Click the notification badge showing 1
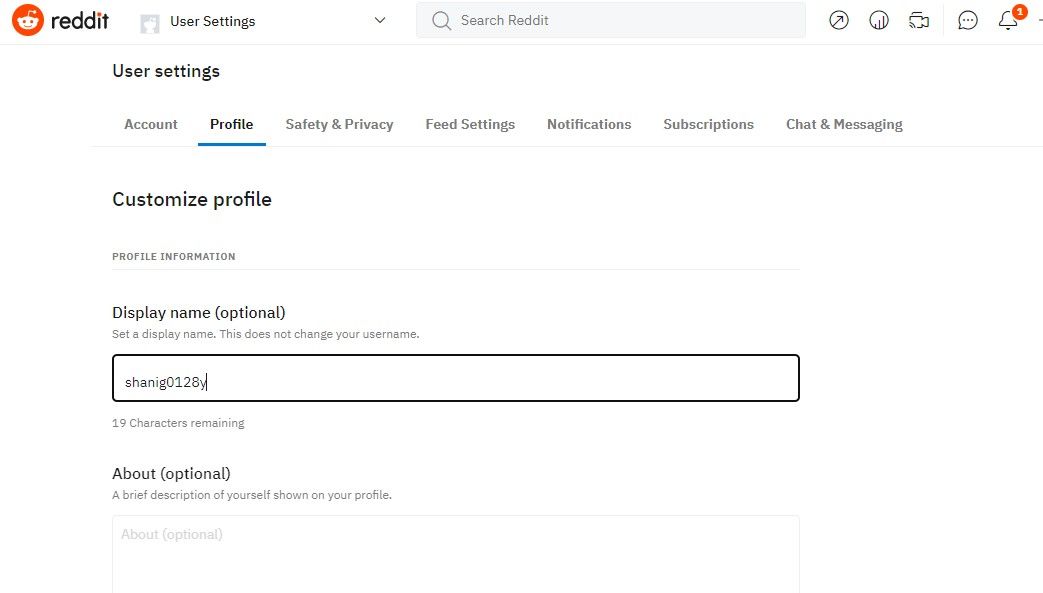This screenshot has width=1043, height=593. click(x=1019, y=11)
